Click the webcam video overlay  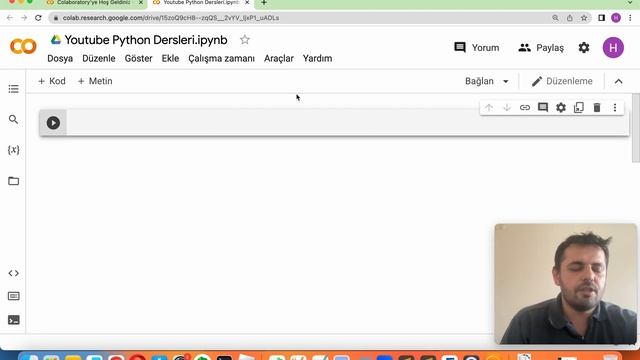(x=565, y=284)
